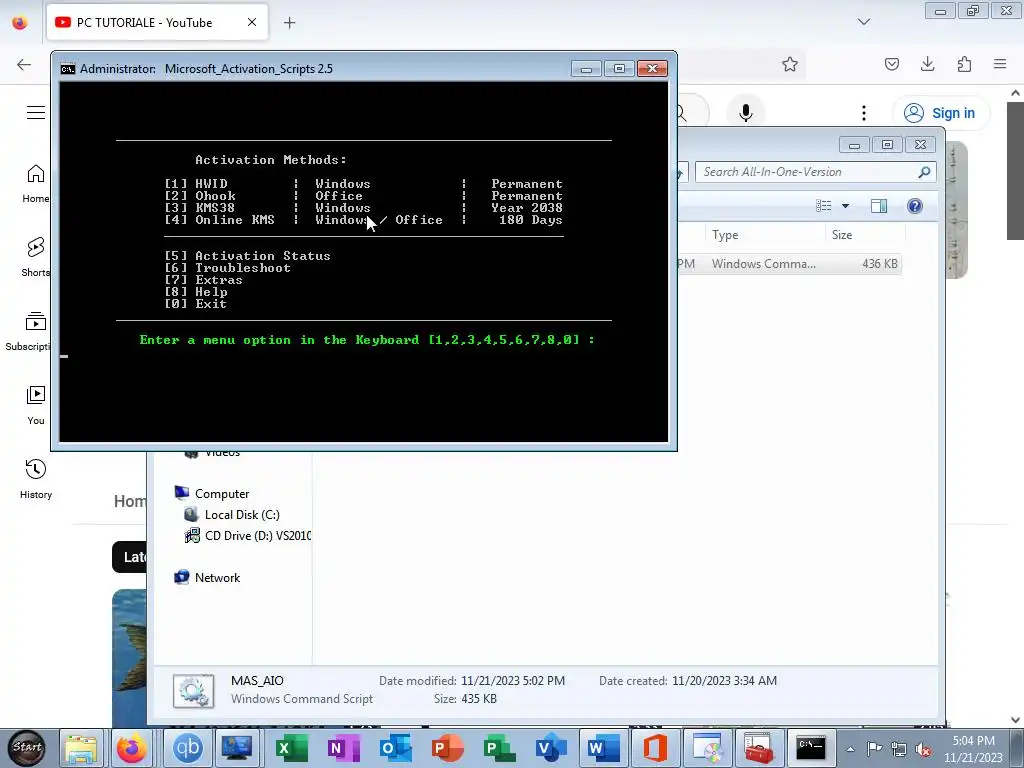1024x768 pixels.
Task: Open Local Disk (C:) in navigation tree
Action: 242,515
